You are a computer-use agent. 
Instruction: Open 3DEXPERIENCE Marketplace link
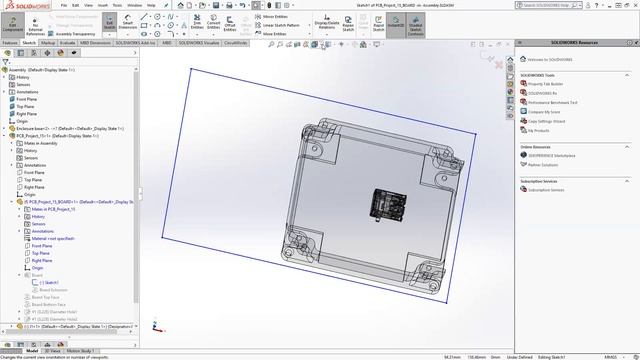552,156
